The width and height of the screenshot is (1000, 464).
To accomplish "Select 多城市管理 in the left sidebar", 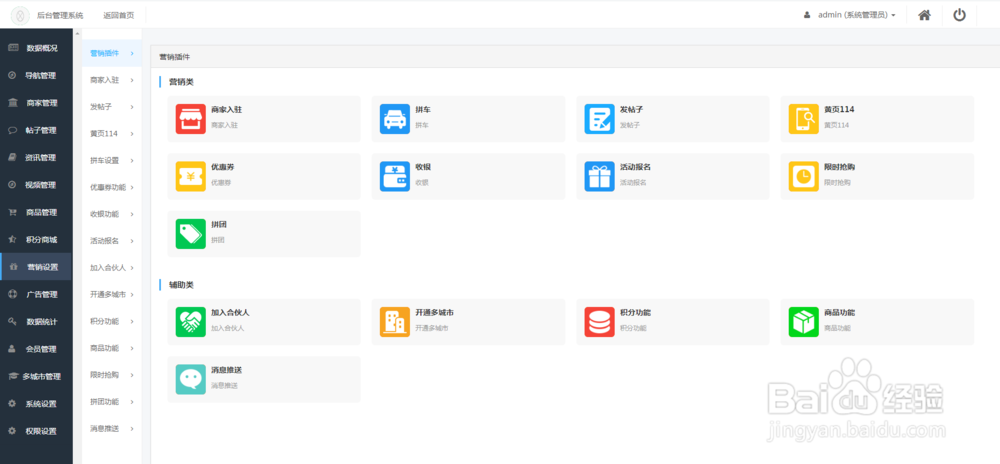I will point(36,376).
